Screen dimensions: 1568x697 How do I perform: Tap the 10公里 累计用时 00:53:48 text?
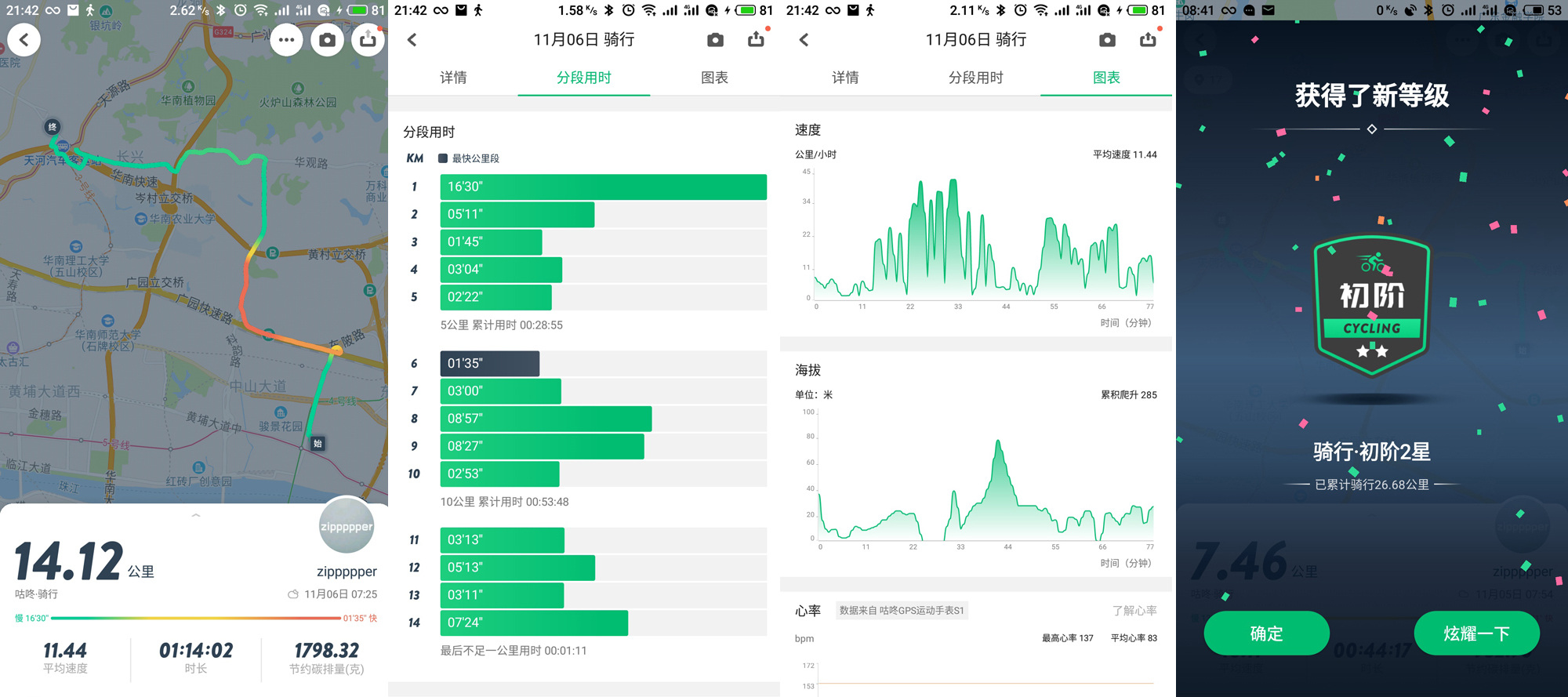505,502
